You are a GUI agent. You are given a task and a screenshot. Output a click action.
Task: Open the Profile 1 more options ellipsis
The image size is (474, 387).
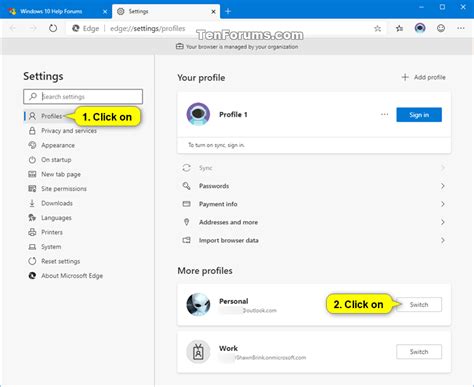[x=384, y=114]
